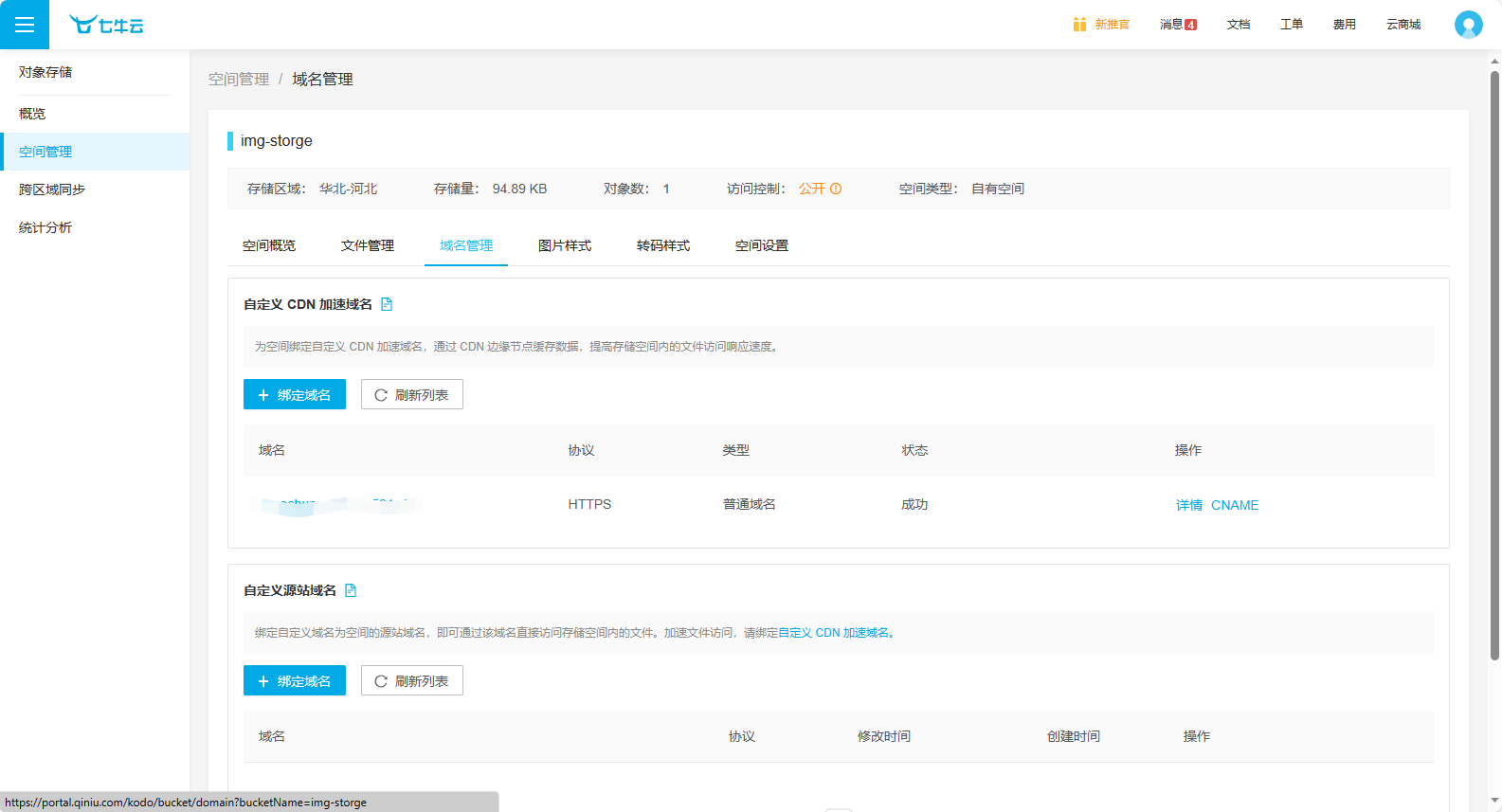The image size is (1502, 812).
Task: Click the 创建时间 column header
Action: (x=1074, y=736)
